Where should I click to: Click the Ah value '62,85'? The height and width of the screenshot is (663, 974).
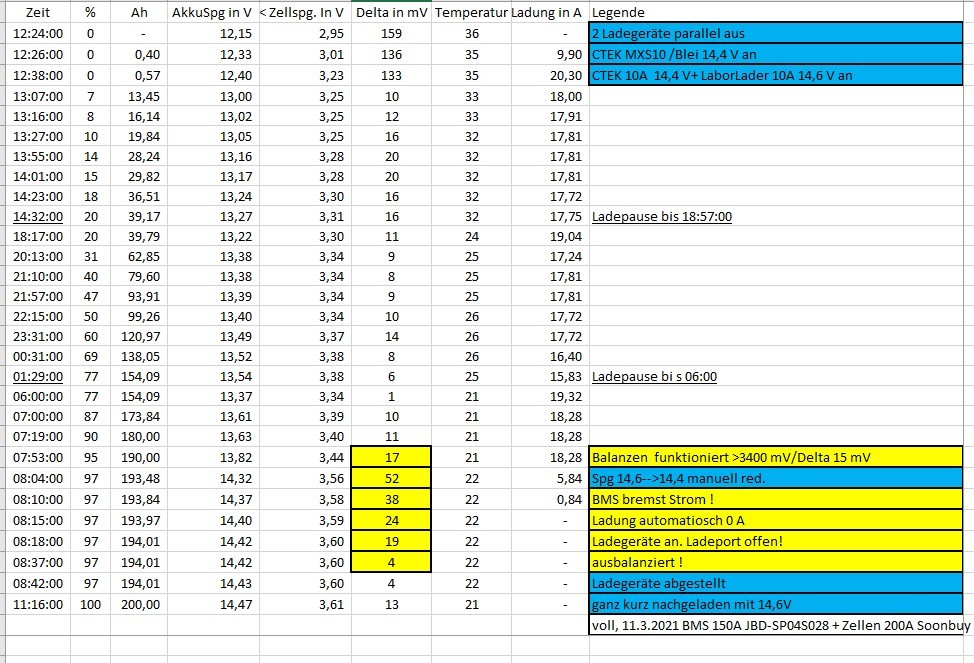[139, 257]
